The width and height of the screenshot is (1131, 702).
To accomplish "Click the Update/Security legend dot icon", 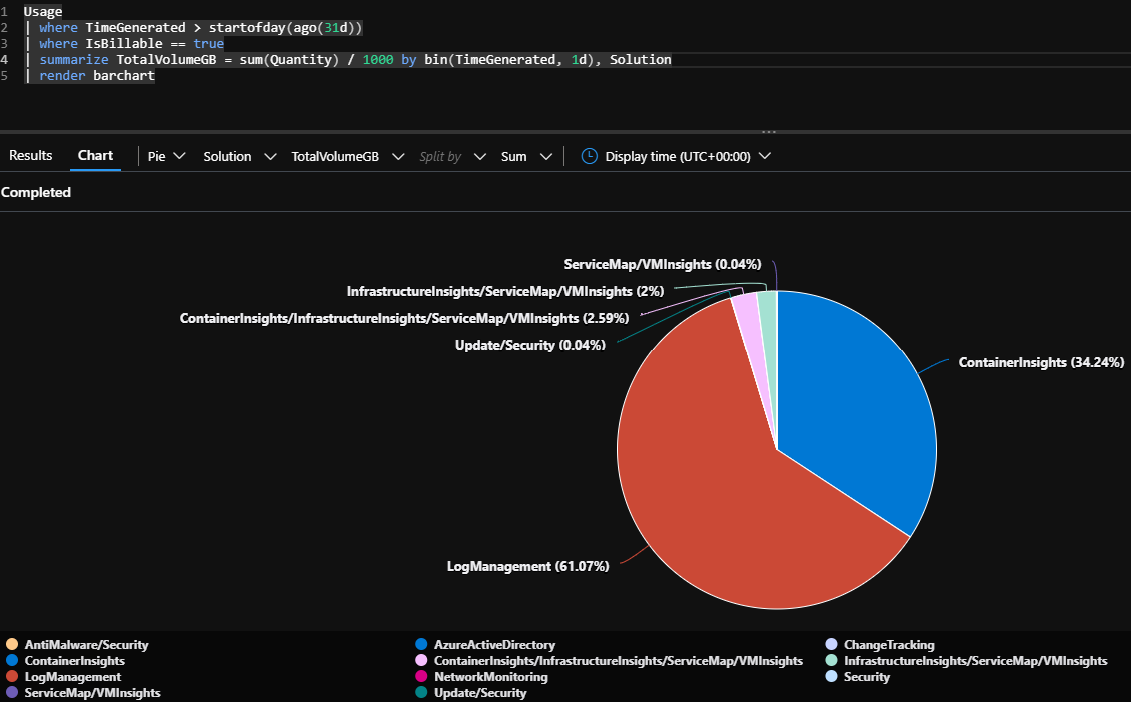I will coord(422,692).
